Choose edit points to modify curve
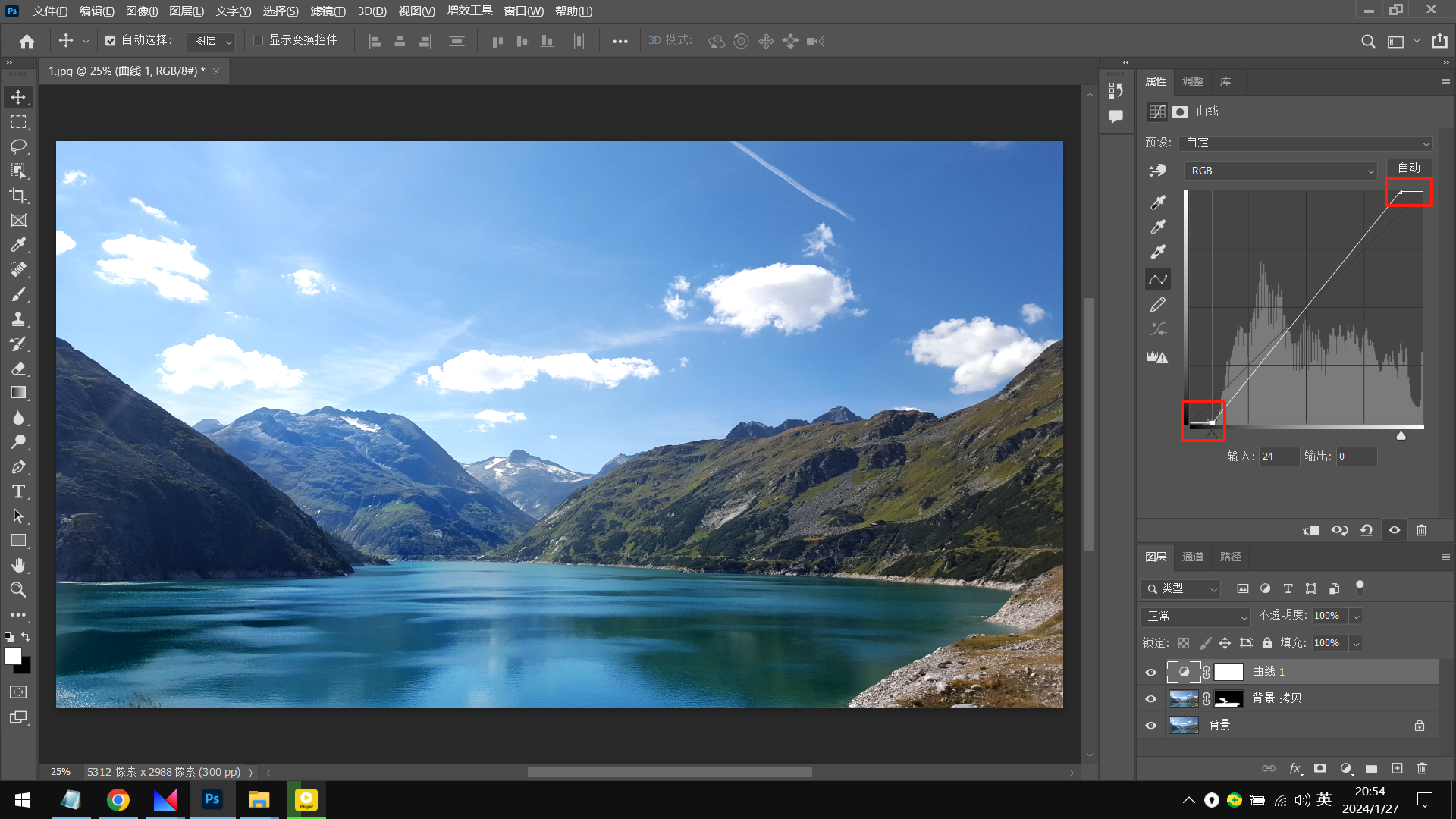 (x=1158, y=280)
